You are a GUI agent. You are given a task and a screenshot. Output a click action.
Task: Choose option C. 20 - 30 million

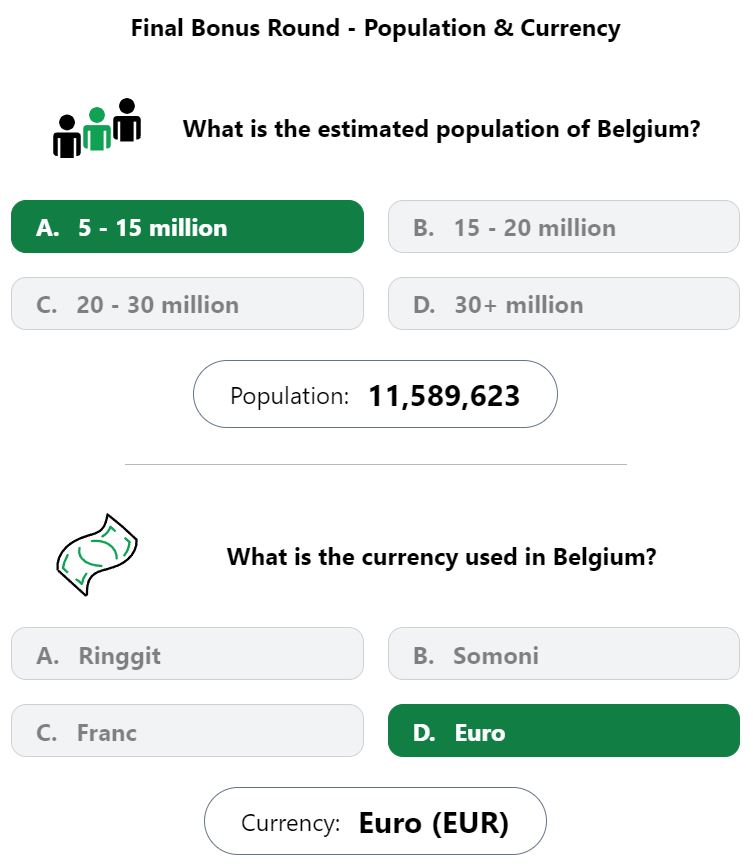(x=188, y=304)
